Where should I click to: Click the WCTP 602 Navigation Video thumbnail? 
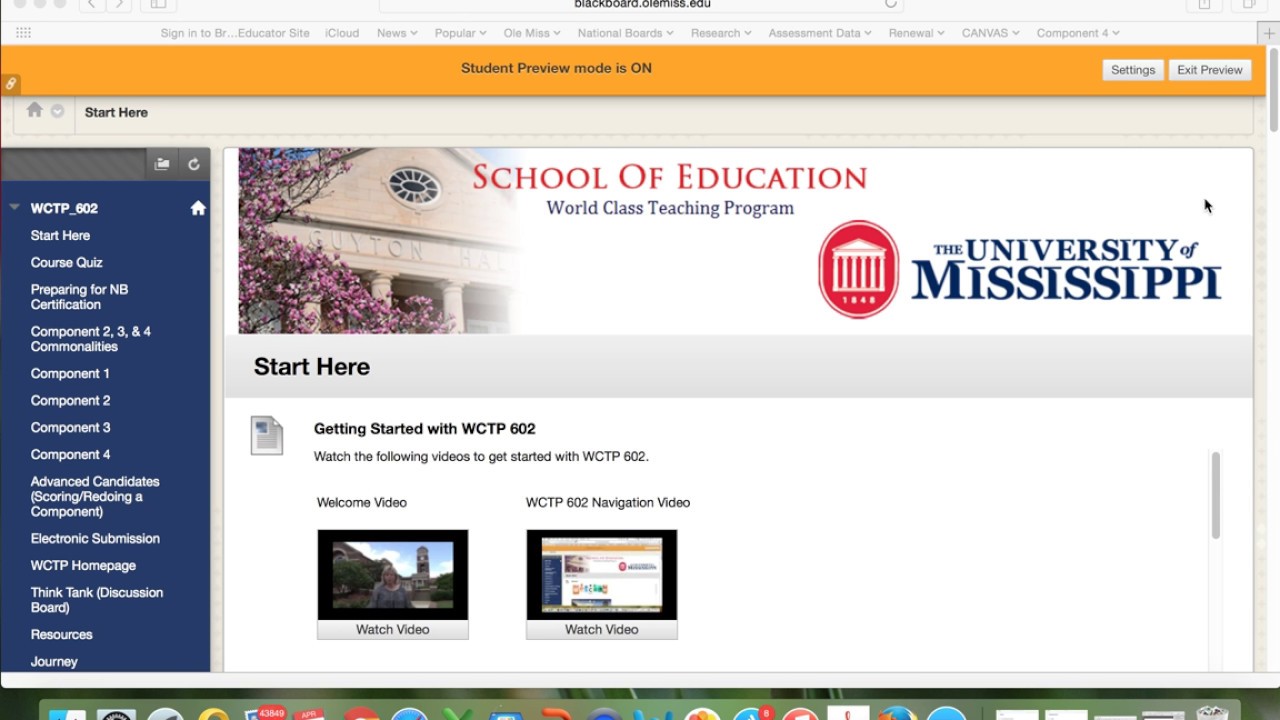[x=602, y=575]
